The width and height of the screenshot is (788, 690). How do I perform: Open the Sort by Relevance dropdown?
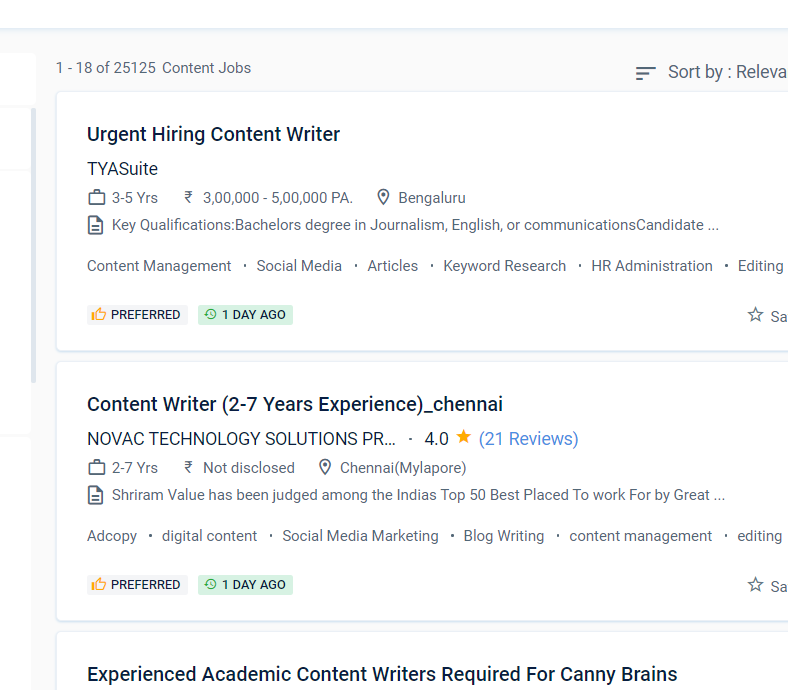point(727,72)
